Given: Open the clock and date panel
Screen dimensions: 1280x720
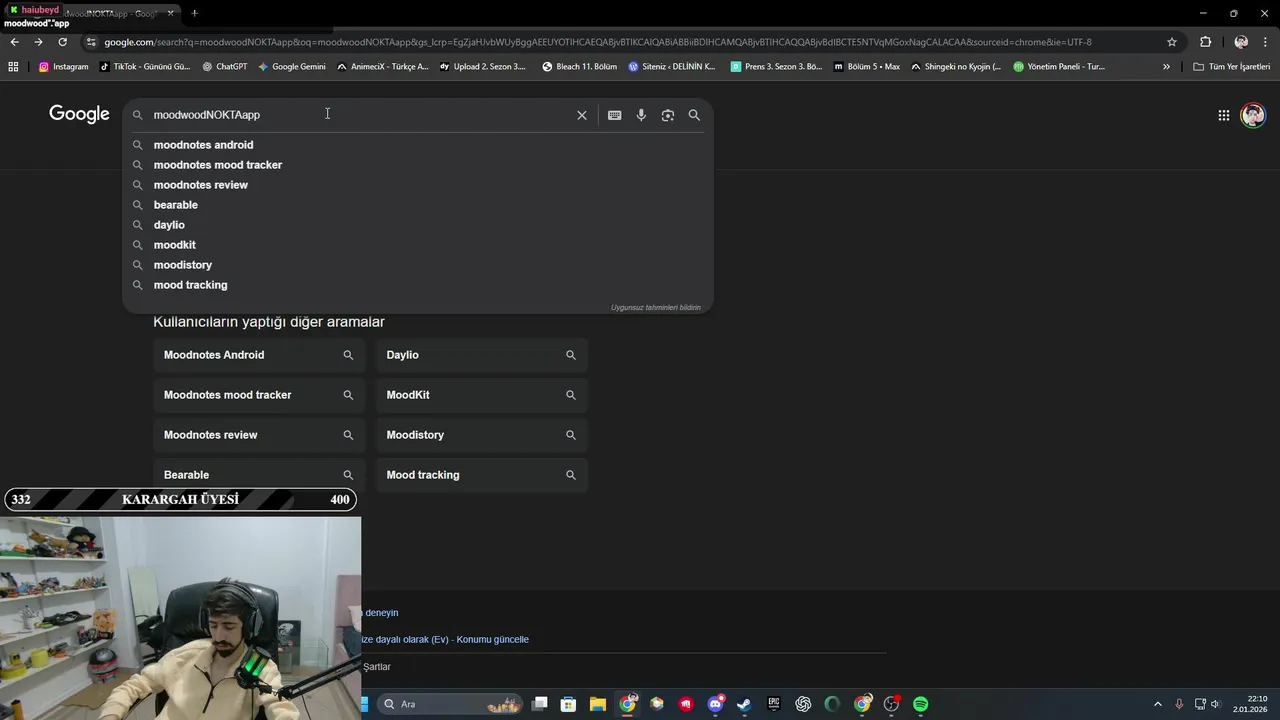Looking at the screenshot, I should (1250, 704).
